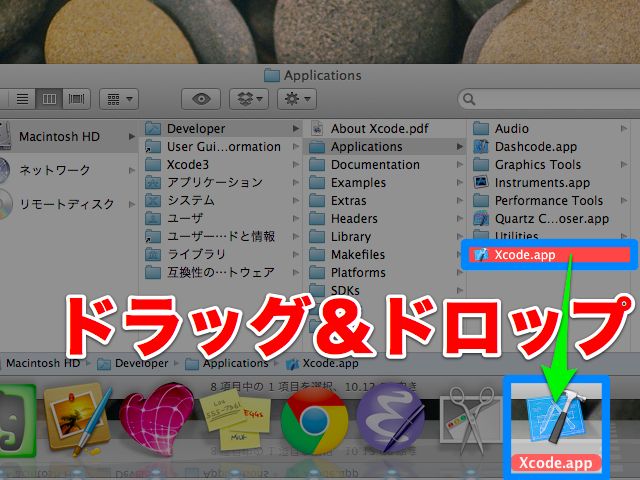This screenshot has width=640, height=480.
Task: Open the item arrangement dropdown
Action: [x=119, y=99]
